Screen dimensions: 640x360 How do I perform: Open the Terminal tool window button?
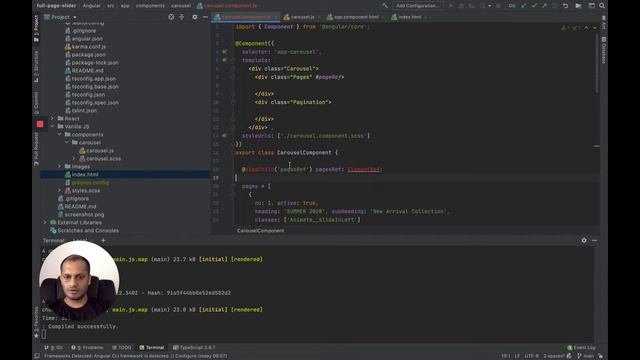(x=151, y=348)
